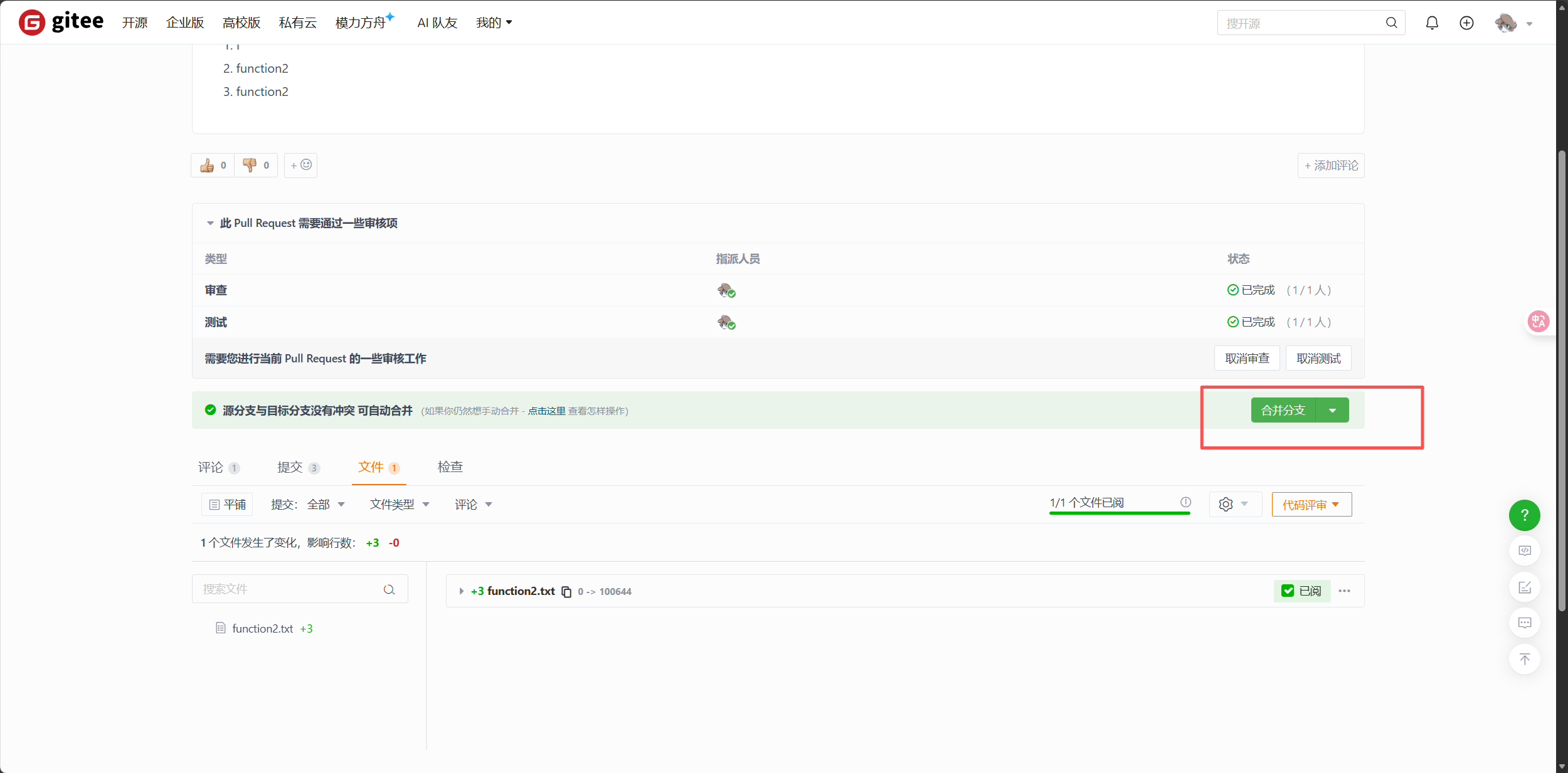Viewport: 1568px width, 773px height.
Task: Copy the function2.txt file path
Action: pos(566,592)
